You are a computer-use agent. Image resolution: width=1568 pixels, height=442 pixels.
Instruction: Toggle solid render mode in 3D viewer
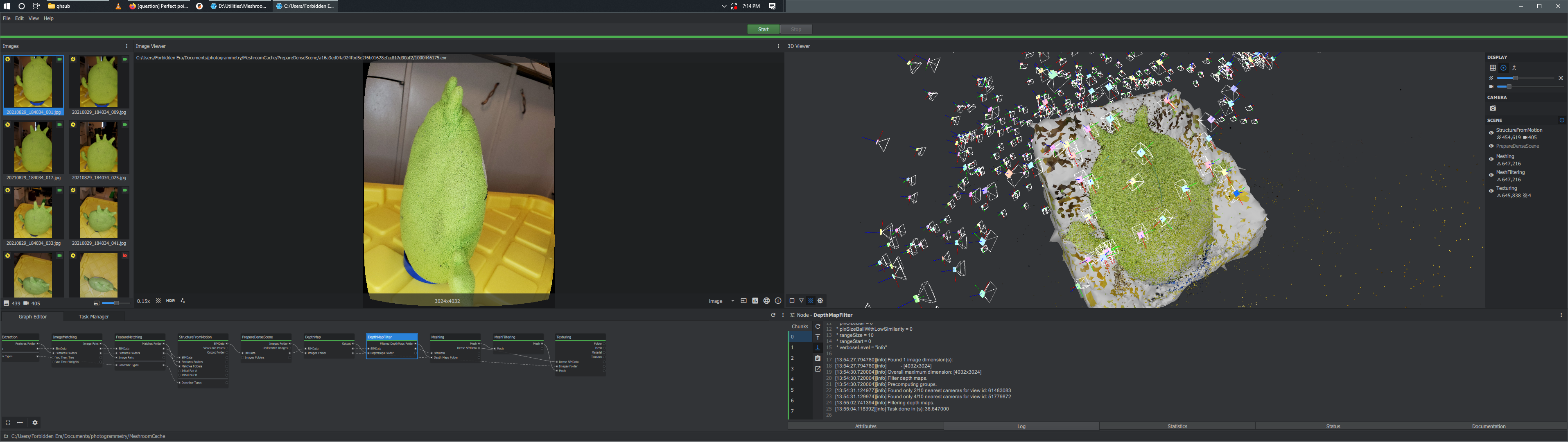click(792, 301)
